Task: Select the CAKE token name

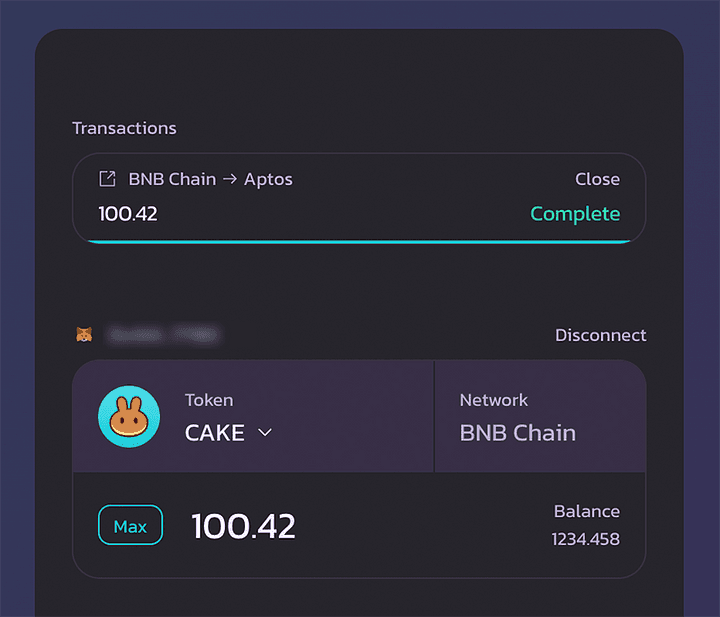Action: (215, 433)
